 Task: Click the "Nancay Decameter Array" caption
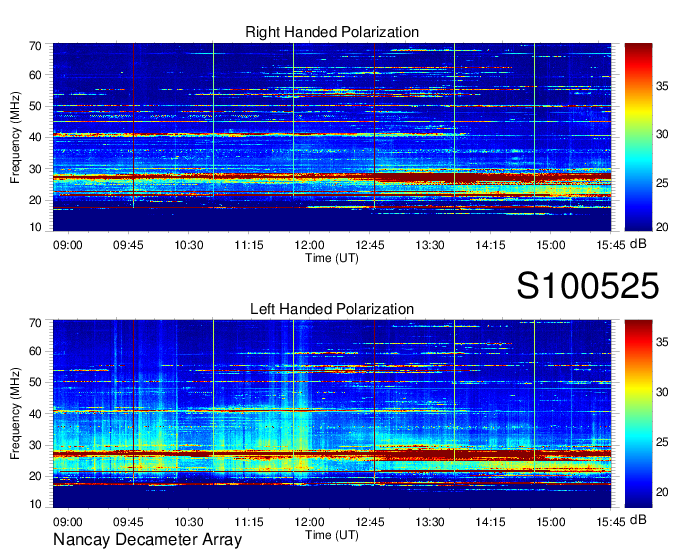click(147, 540)
